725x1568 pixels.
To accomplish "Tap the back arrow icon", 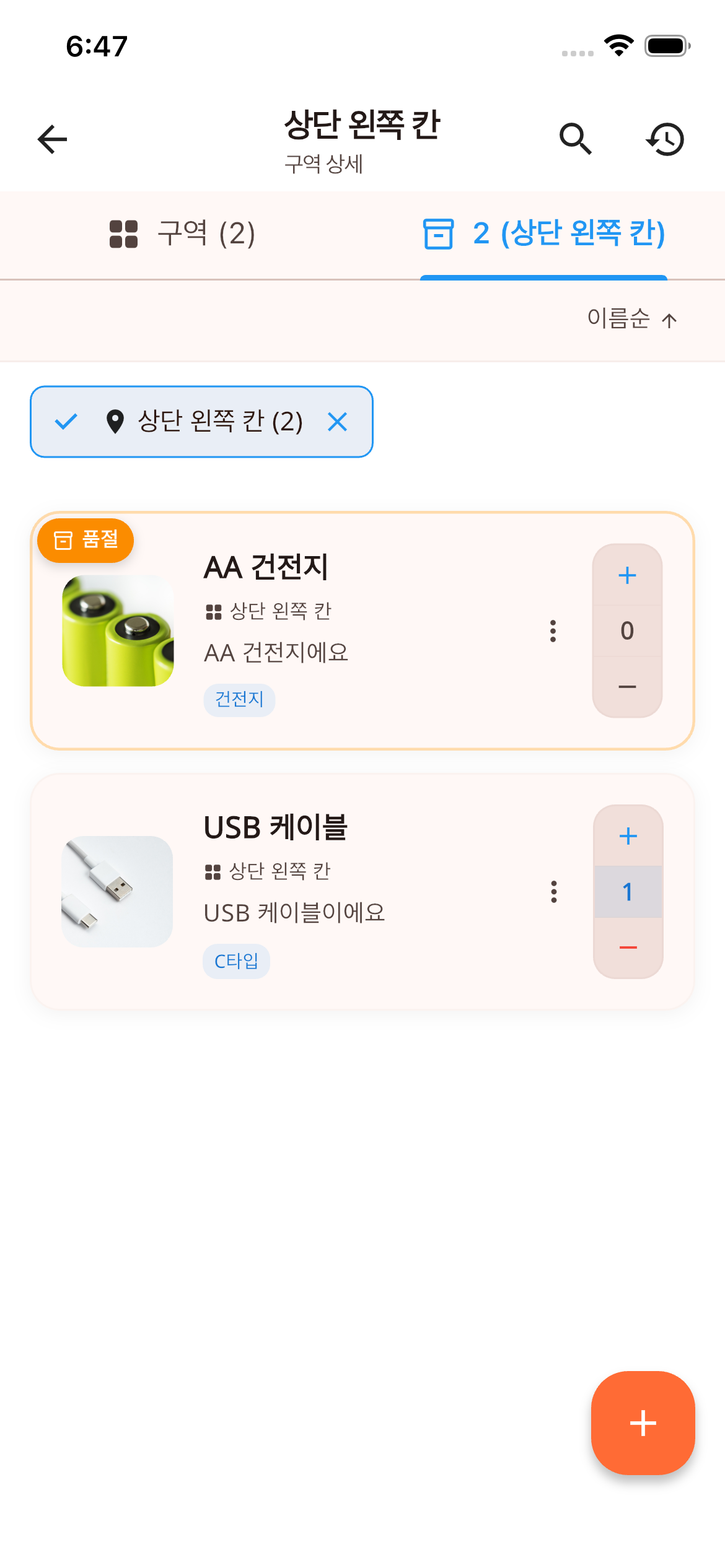I will [53, 139].
